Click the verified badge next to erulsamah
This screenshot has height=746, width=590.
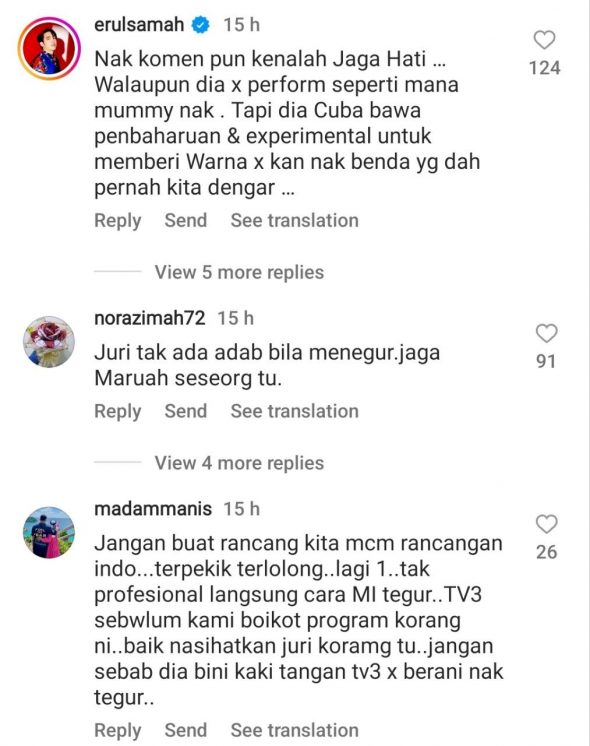pos(200,25)
